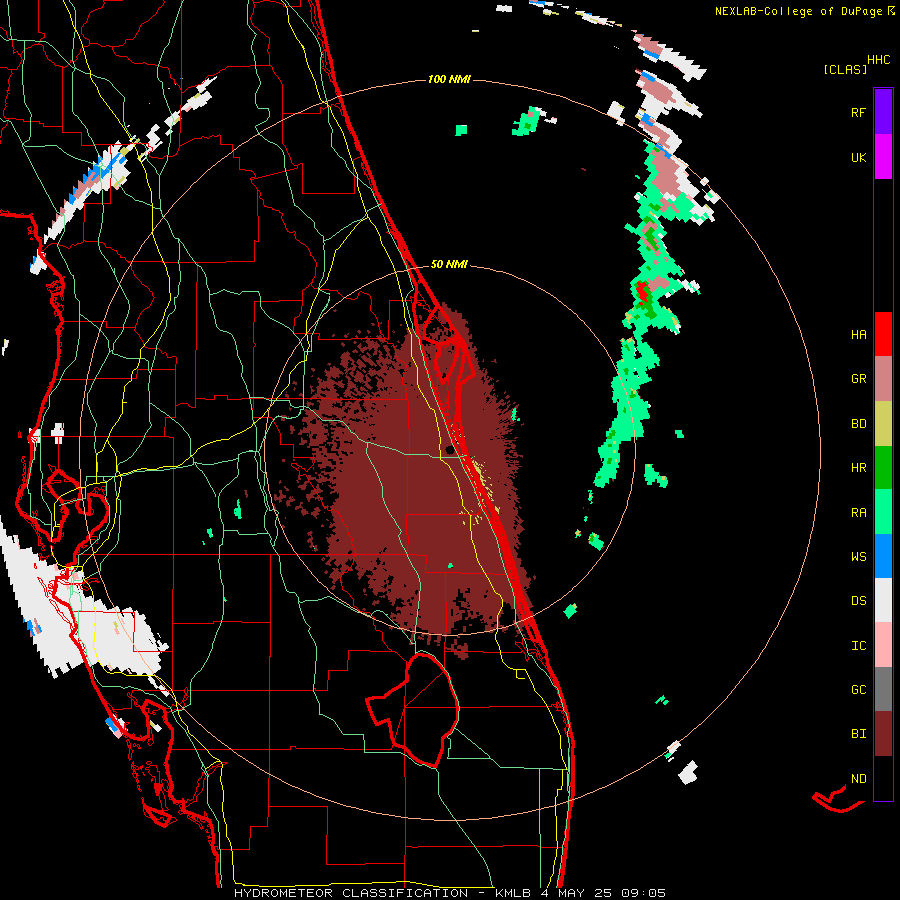Click the 50 NMI range ring label
The height and width of the screenshot is (900, 900).
pos(449,265)
